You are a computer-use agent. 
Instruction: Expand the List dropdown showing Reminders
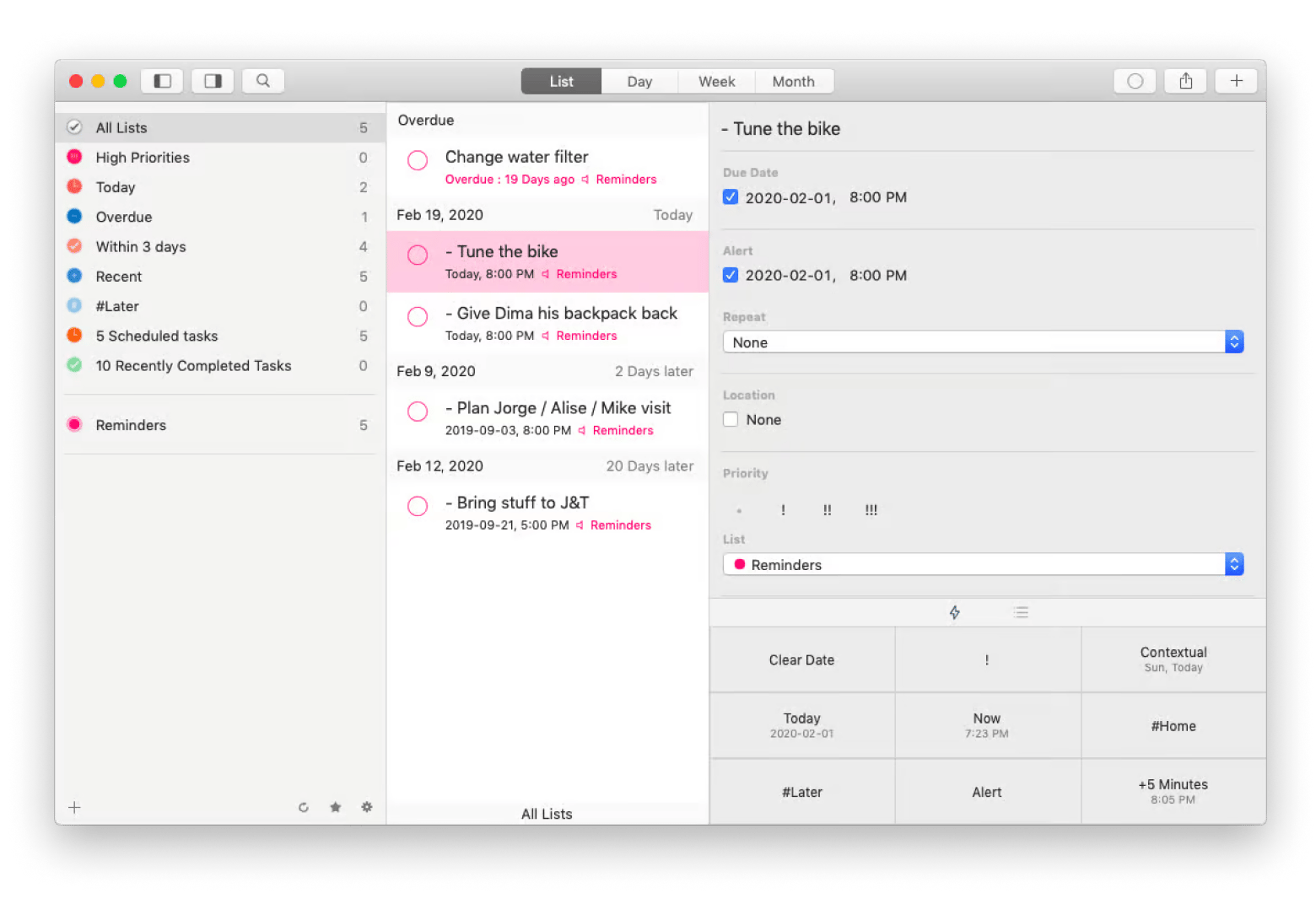tap(983, 565)
